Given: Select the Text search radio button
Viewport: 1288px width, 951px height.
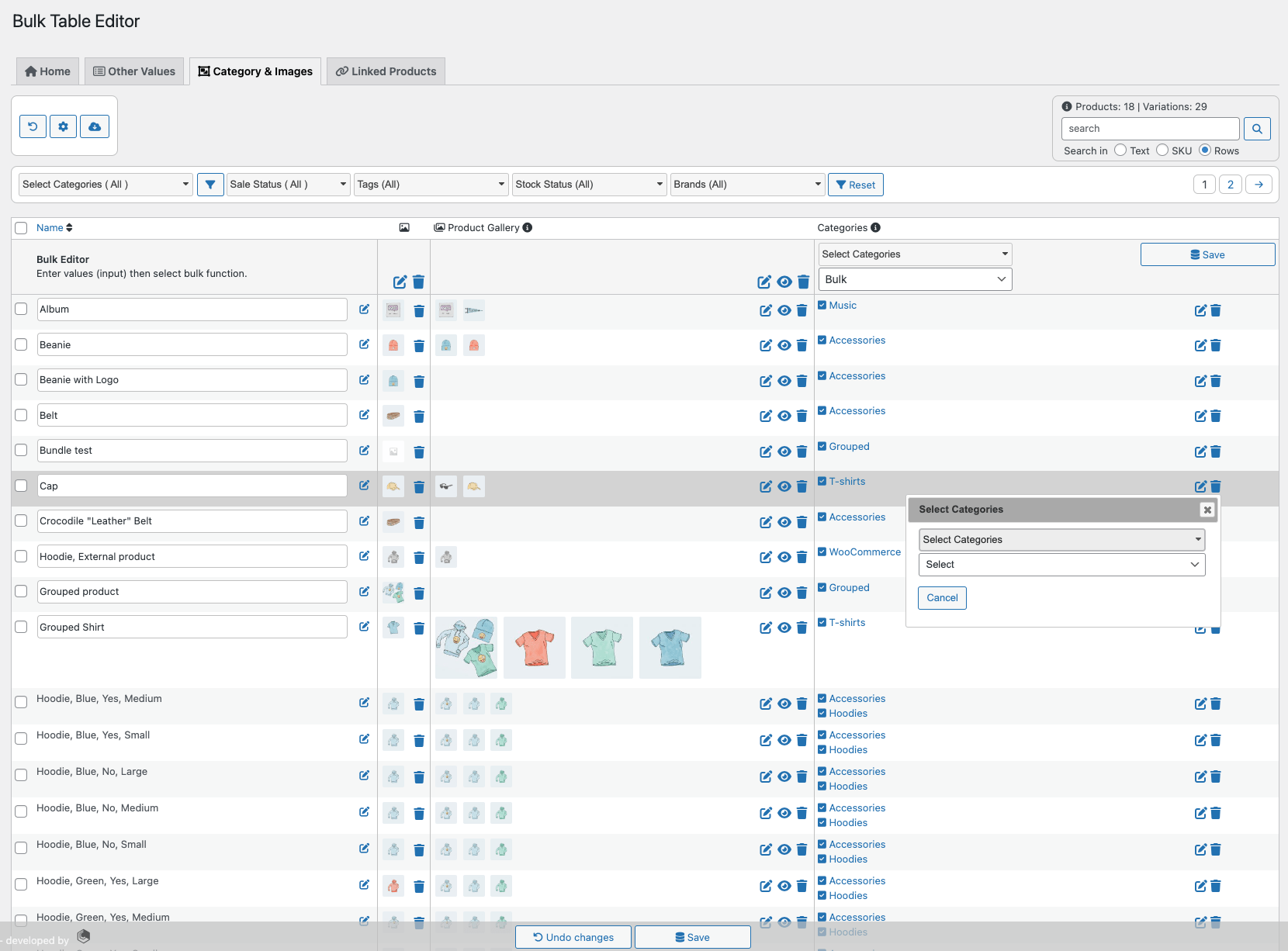Looking at the screenshot, I should pos(1120,150).
